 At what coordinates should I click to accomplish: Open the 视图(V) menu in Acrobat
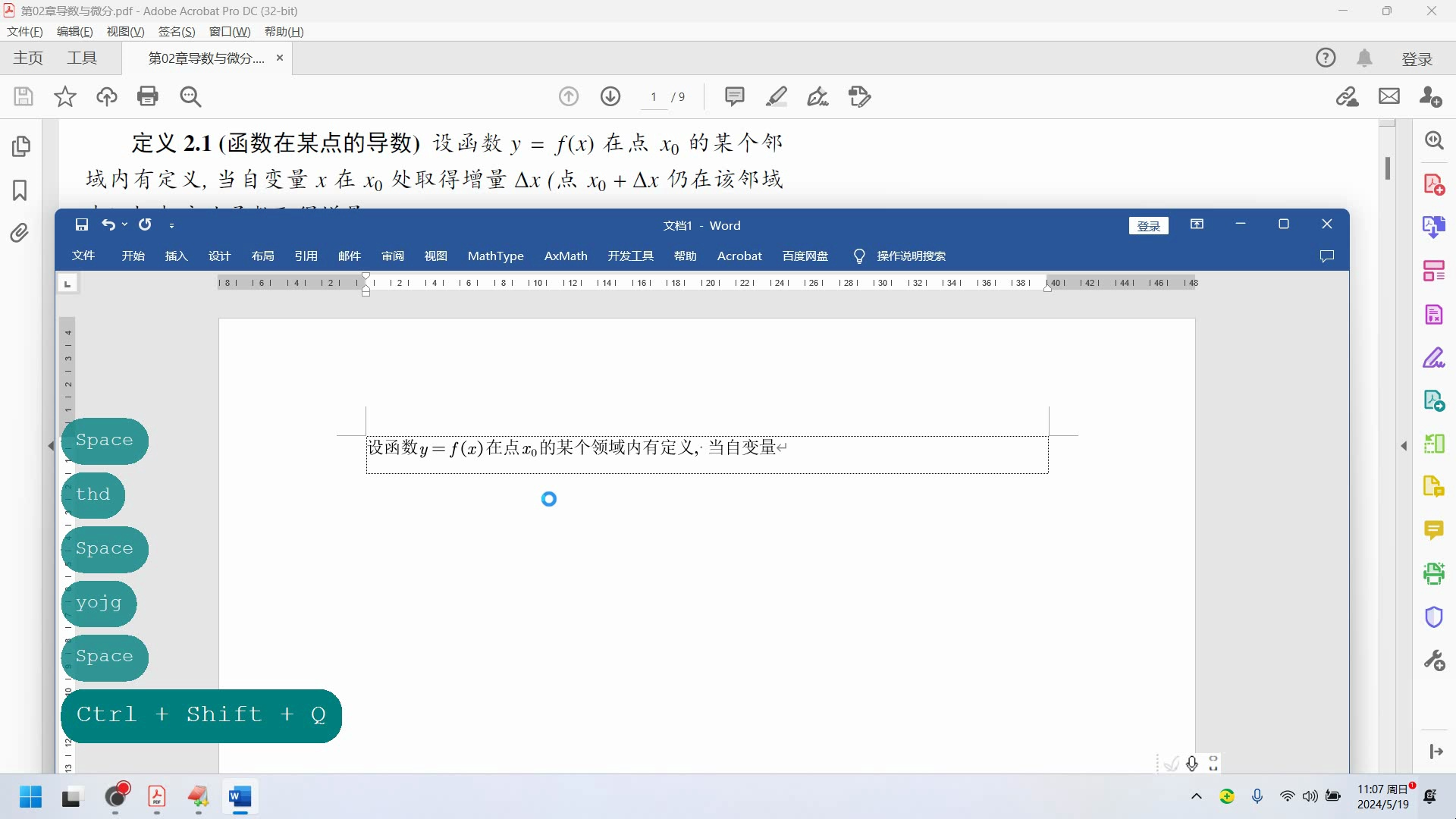coord(125,31)
